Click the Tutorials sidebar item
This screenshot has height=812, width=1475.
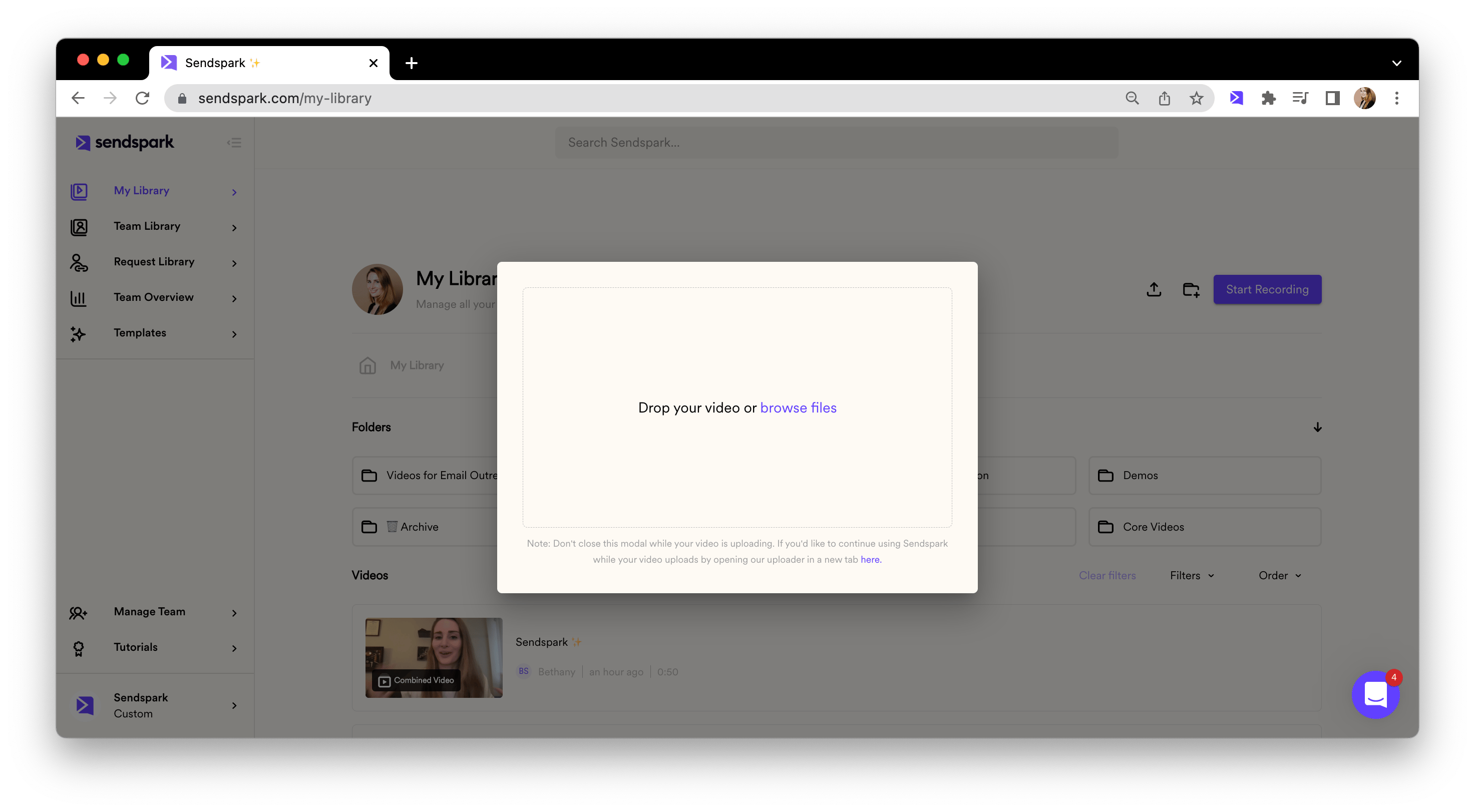coord(135,647)
